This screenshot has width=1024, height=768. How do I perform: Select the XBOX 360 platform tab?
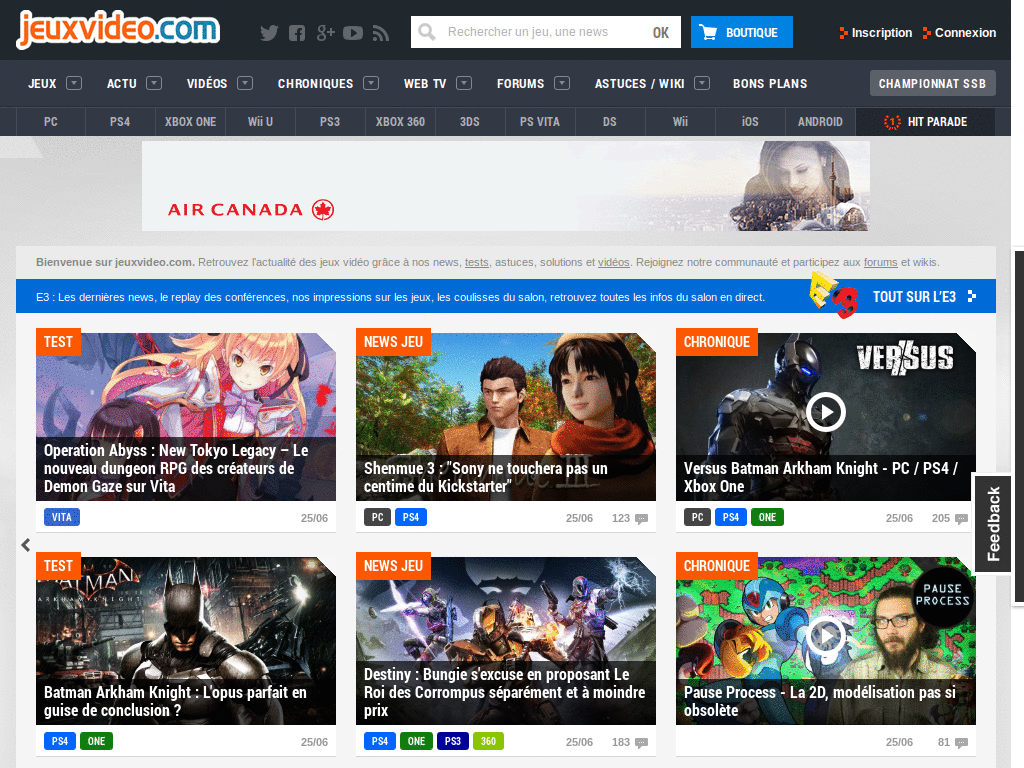(400, 121)
